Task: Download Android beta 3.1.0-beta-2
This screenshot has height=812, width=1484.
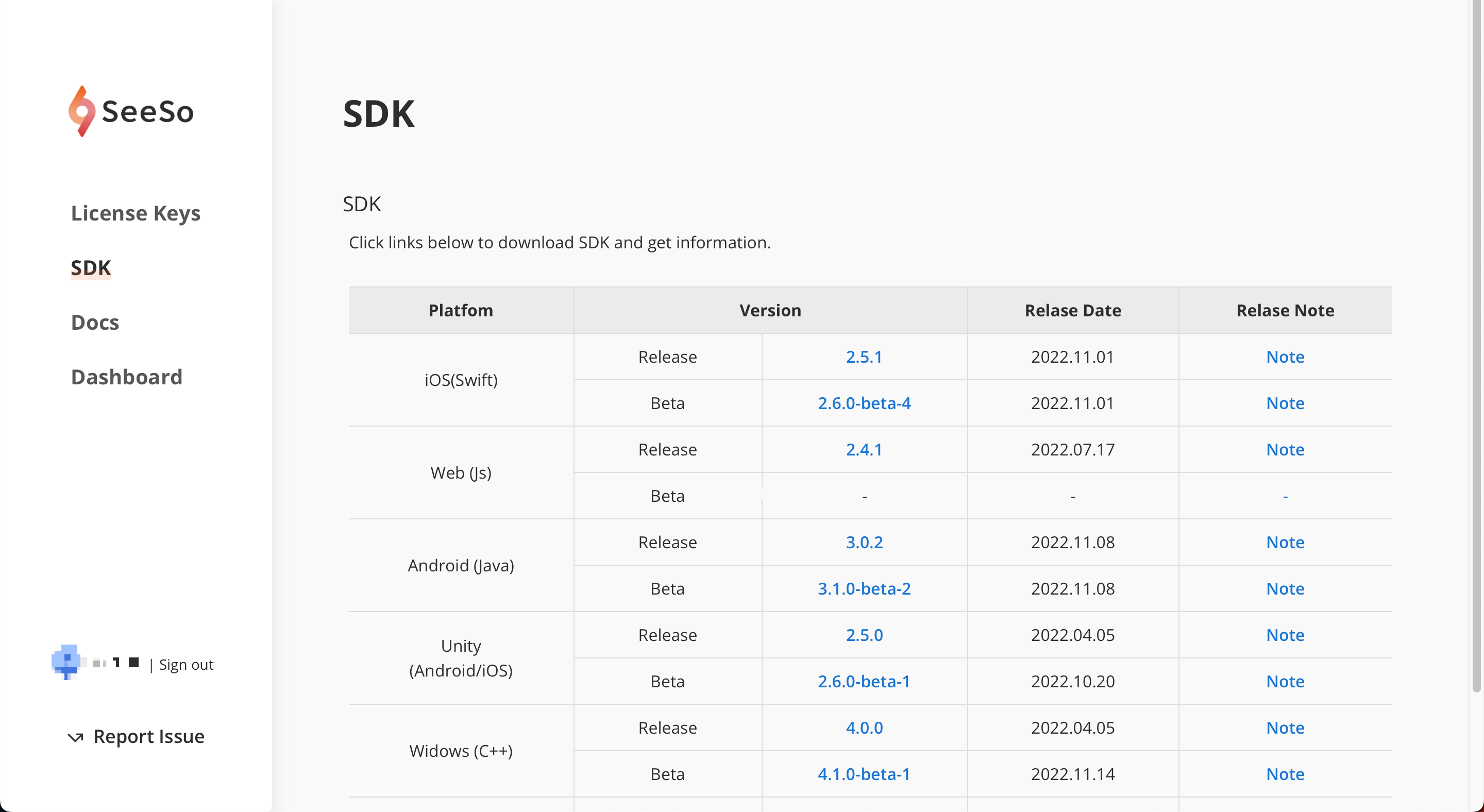Action: tap(864, 588)
